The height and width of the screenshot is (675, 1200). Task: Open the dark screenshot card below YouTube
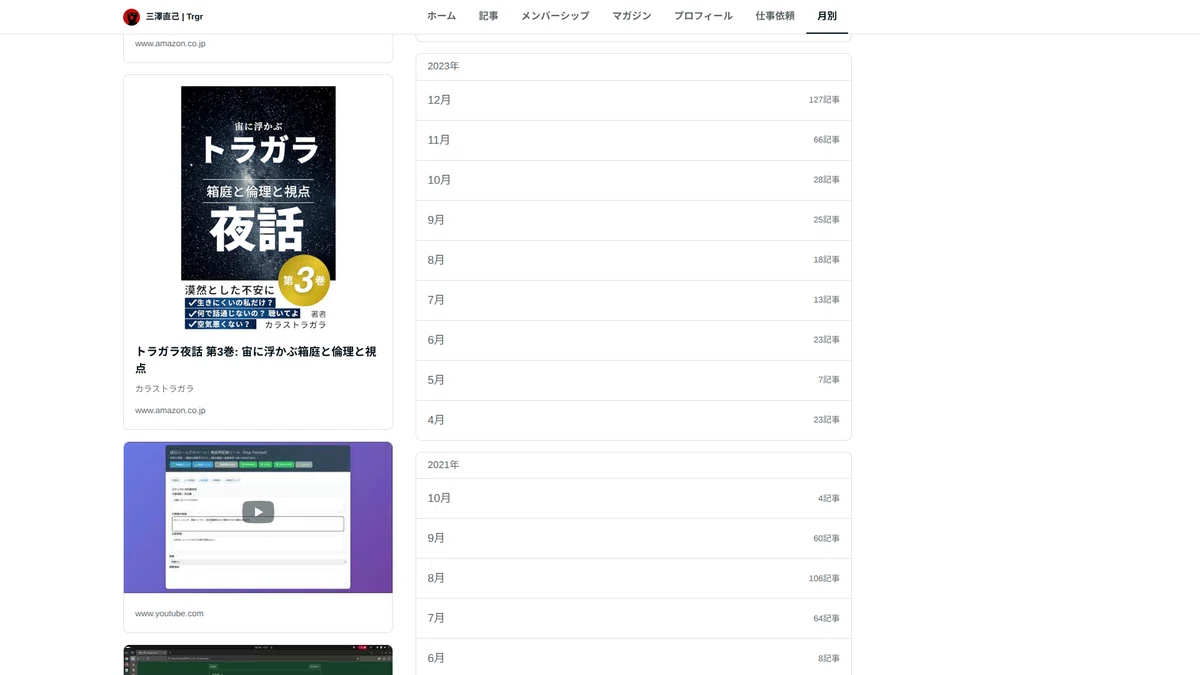(258, 660)
